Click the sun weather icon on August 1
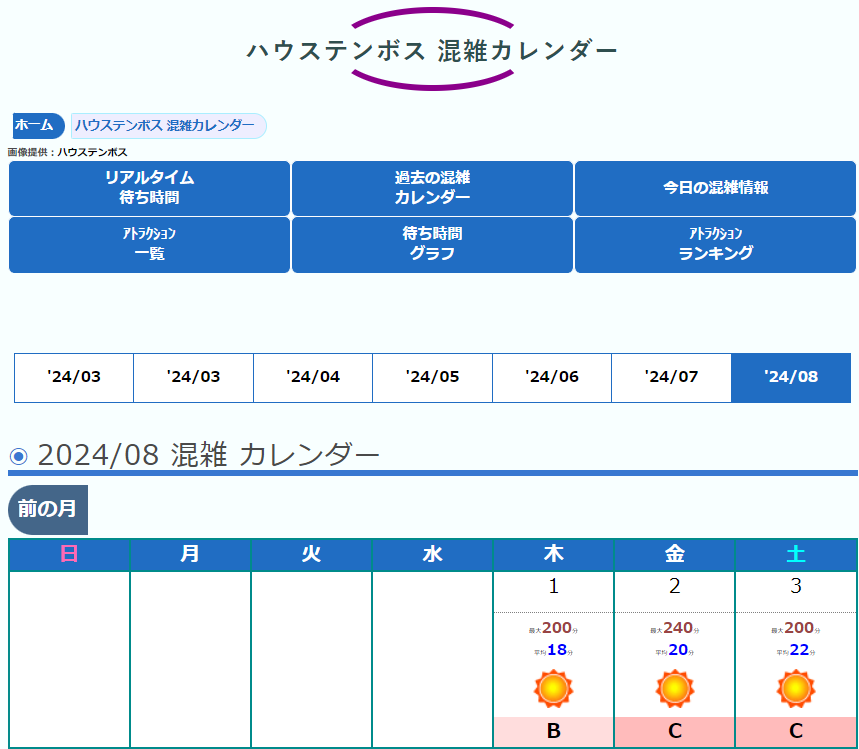 [553, 689]
